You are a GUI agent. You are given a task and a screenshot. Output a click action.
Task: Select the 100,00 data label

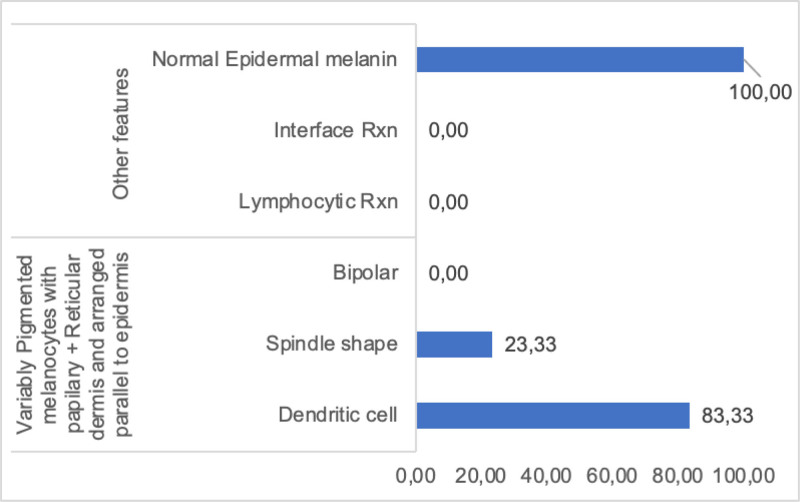(x=759, y=93)
